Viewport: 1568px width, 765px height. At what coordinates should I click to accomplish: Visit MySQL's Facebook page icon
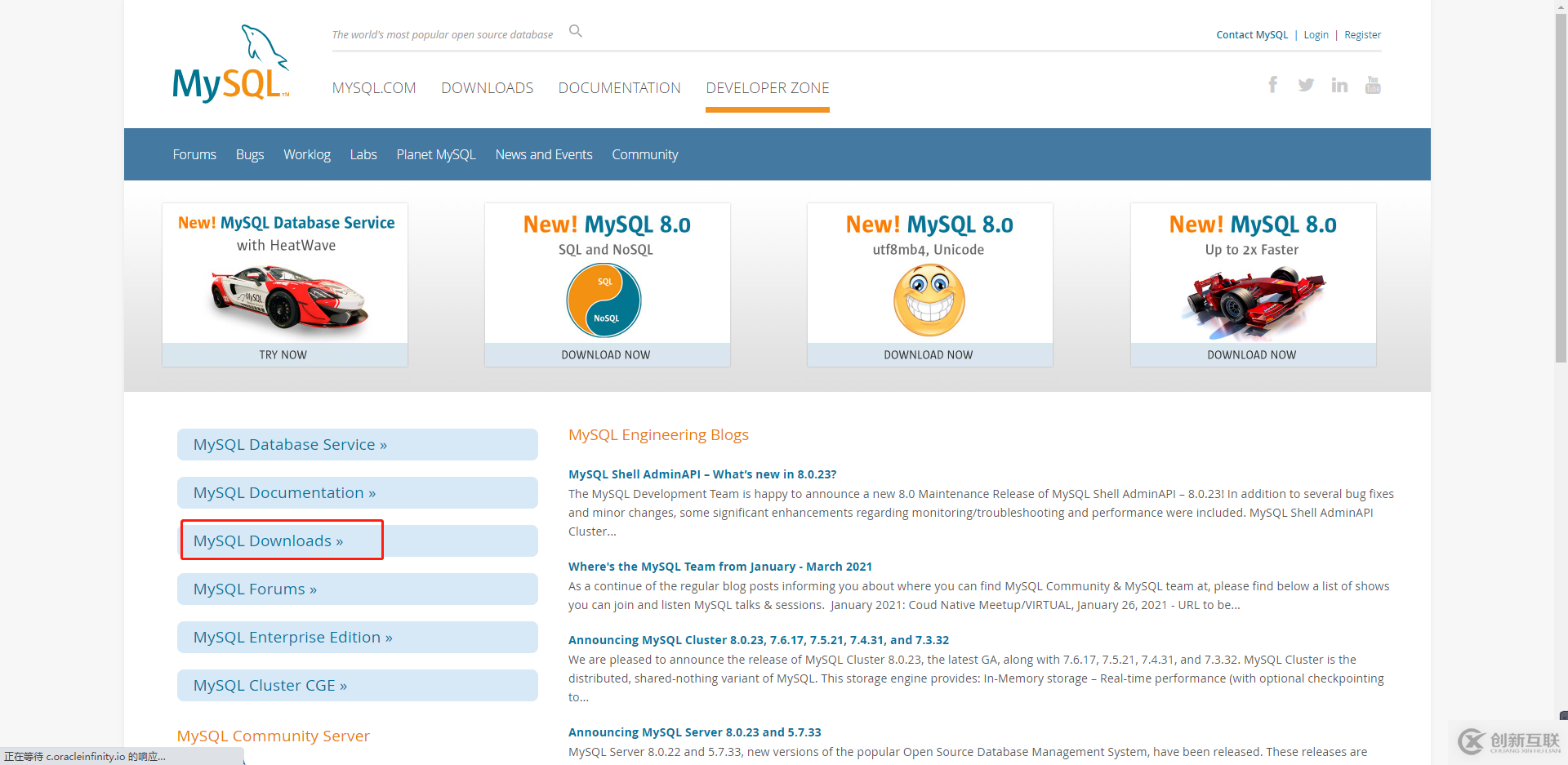pos(1272,84)
